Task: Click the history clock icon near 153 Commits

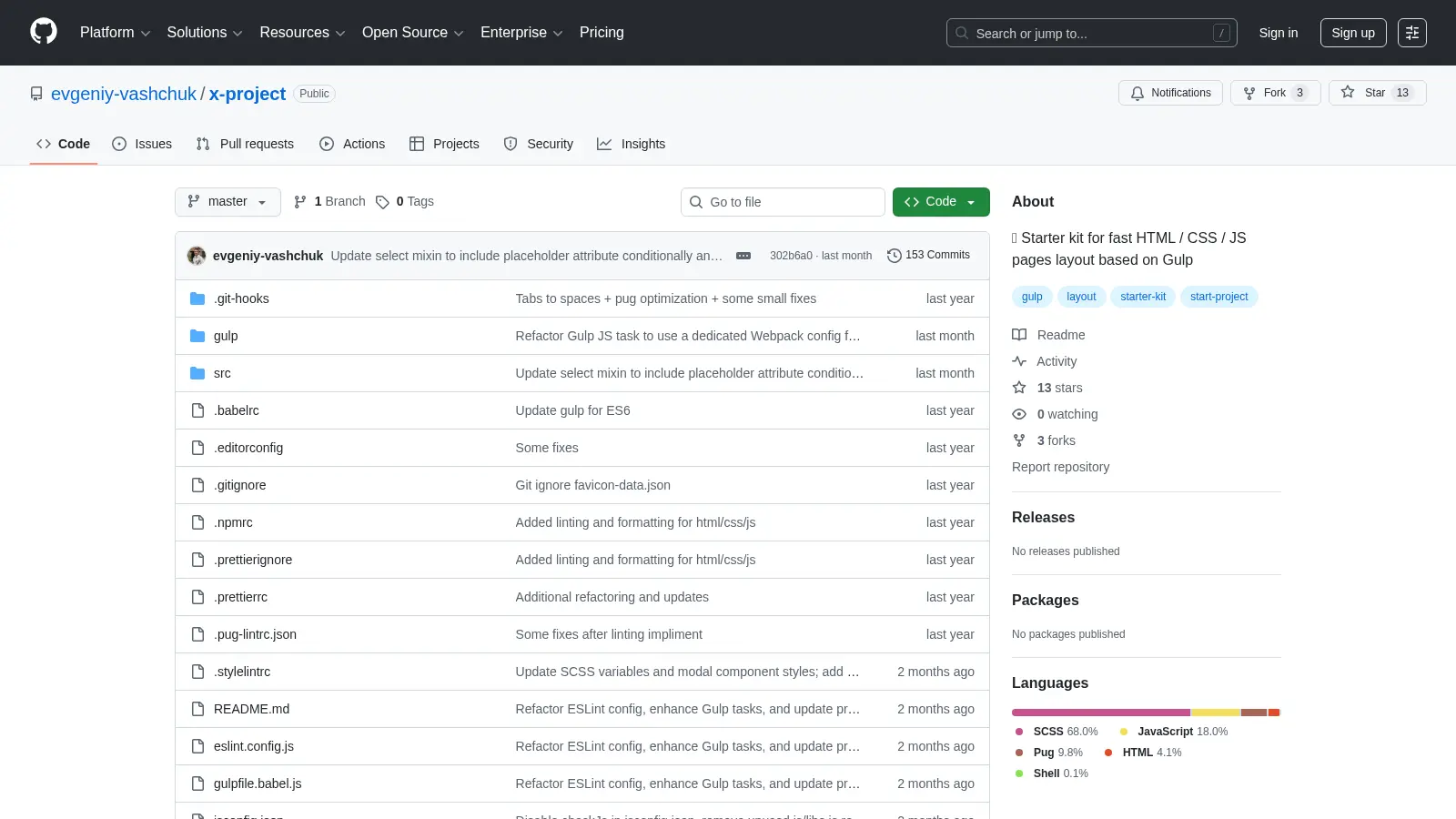Action: pos(895,256)
